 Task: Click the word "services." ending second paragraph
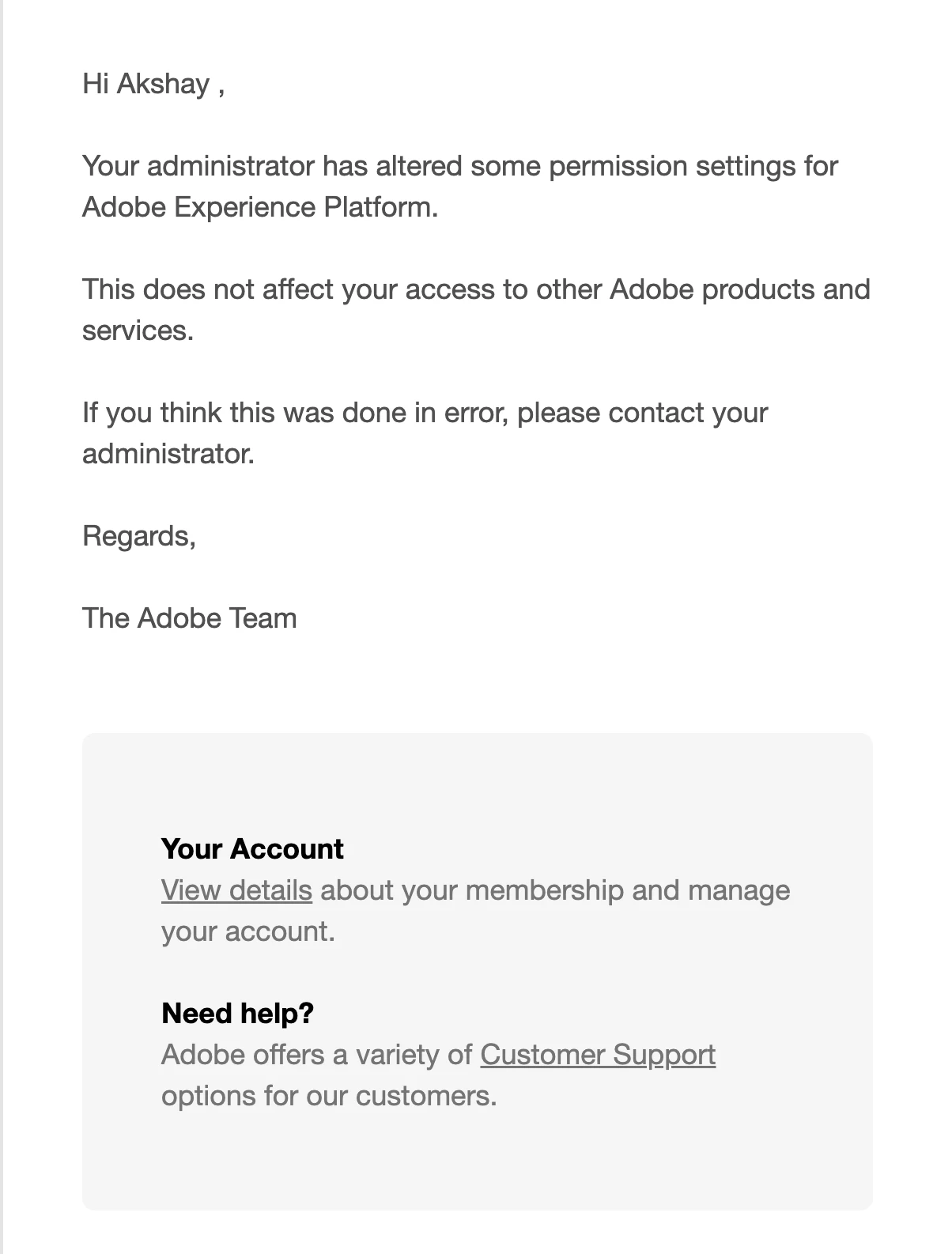[138, 330]
